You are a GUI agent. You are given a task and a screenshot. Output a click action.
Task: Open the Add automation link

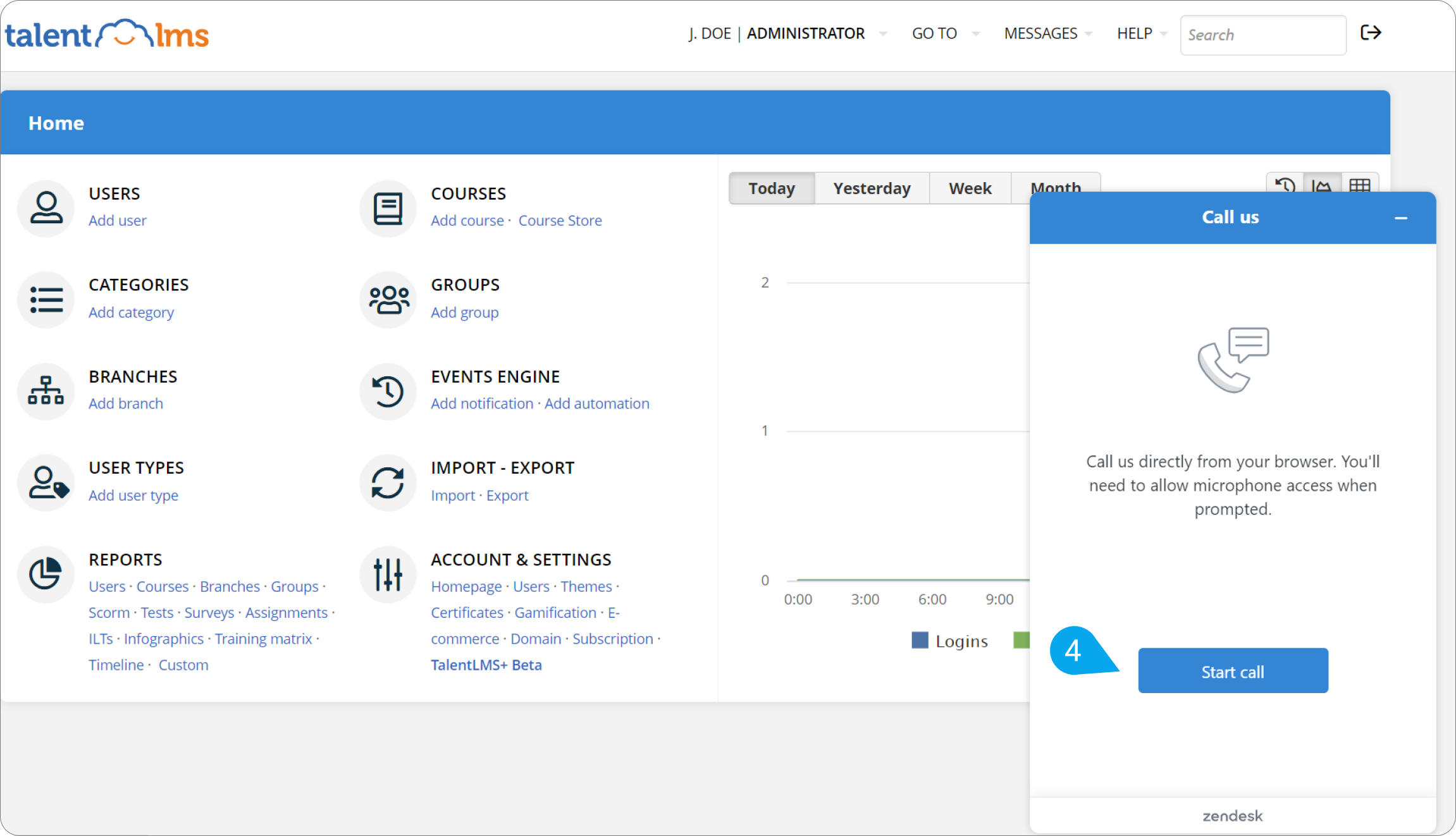(597, 403)
